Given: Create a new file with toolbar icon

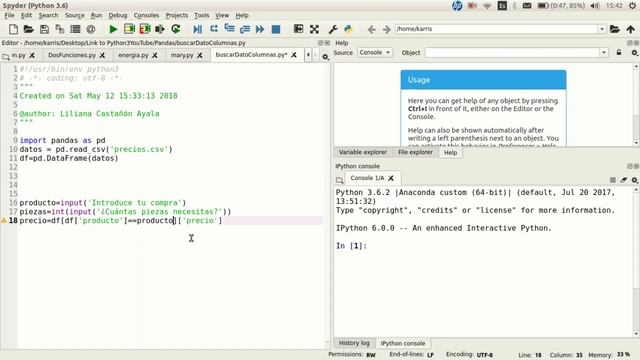Looking at the screenshot, I should tap(13, 29).
